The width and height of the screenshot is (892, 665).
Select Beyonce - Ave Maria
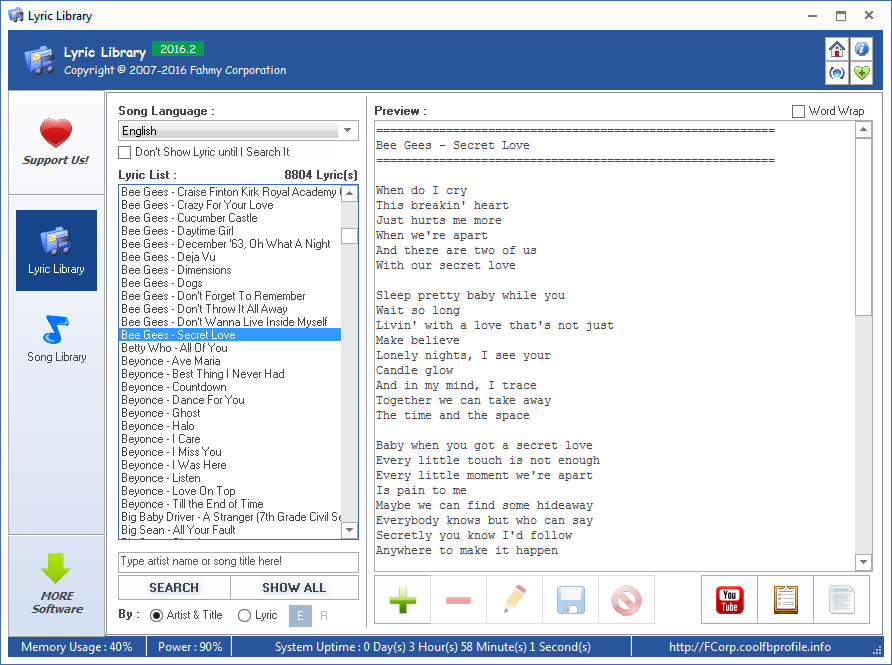230,361
